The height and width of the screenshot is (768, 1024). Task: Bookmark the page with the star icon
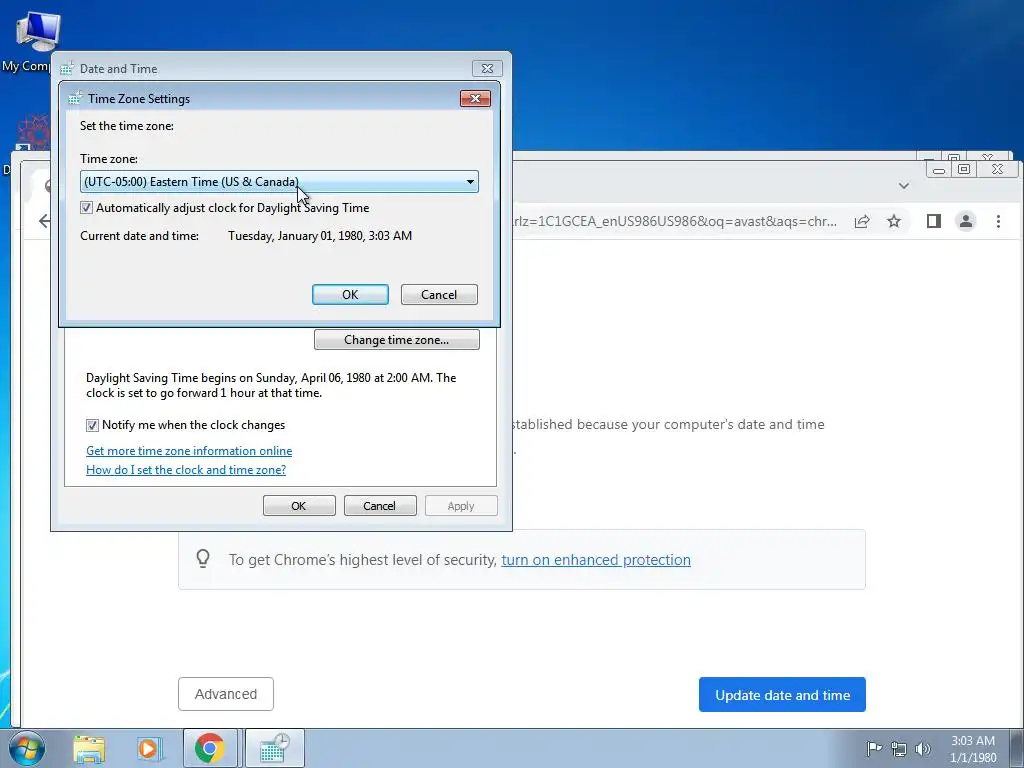click(894, 221)
